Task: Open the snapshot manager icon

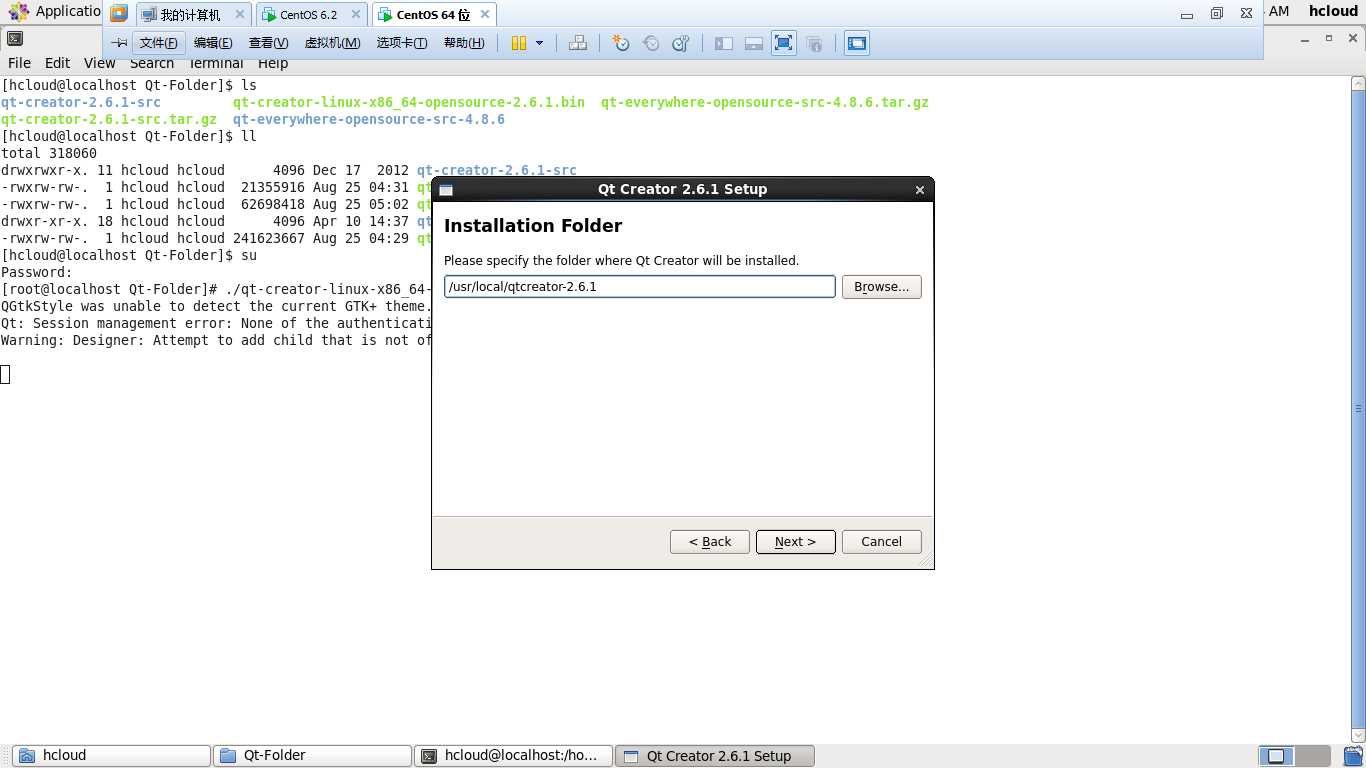Action: click(681, 43)
